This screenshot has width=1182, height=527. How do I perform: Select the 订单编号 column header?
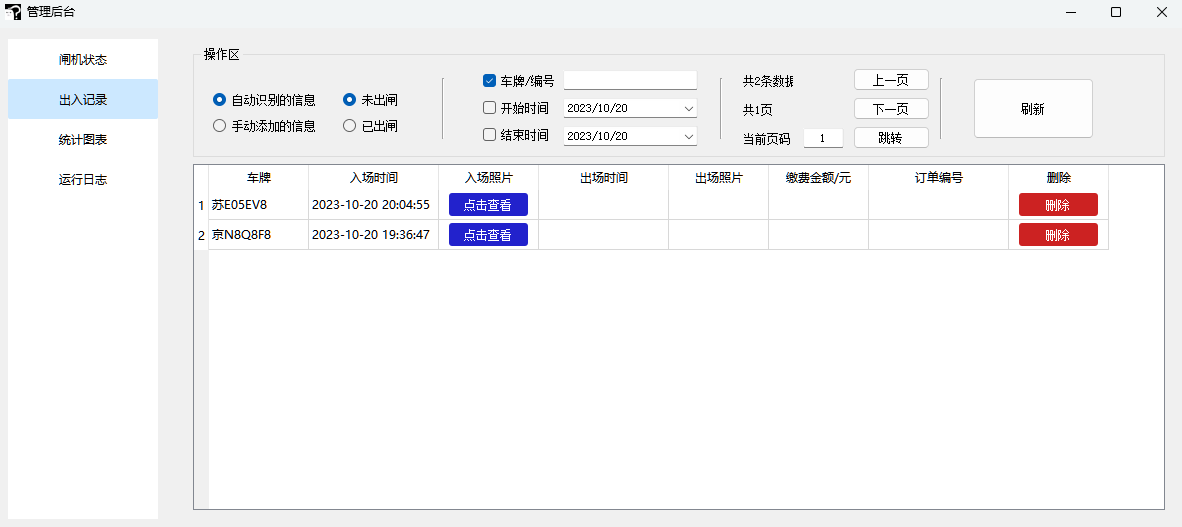tap(939, 178)
